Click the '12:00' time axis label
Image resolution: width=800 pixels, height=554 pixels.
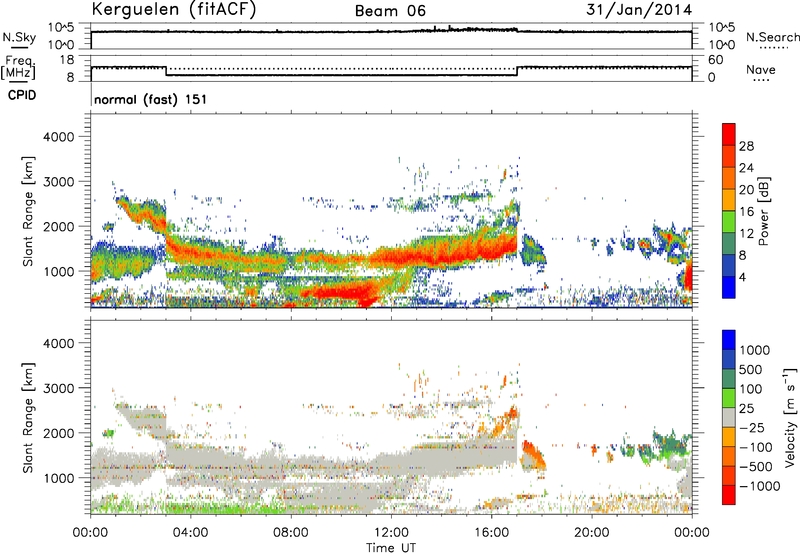click(391, 533)
